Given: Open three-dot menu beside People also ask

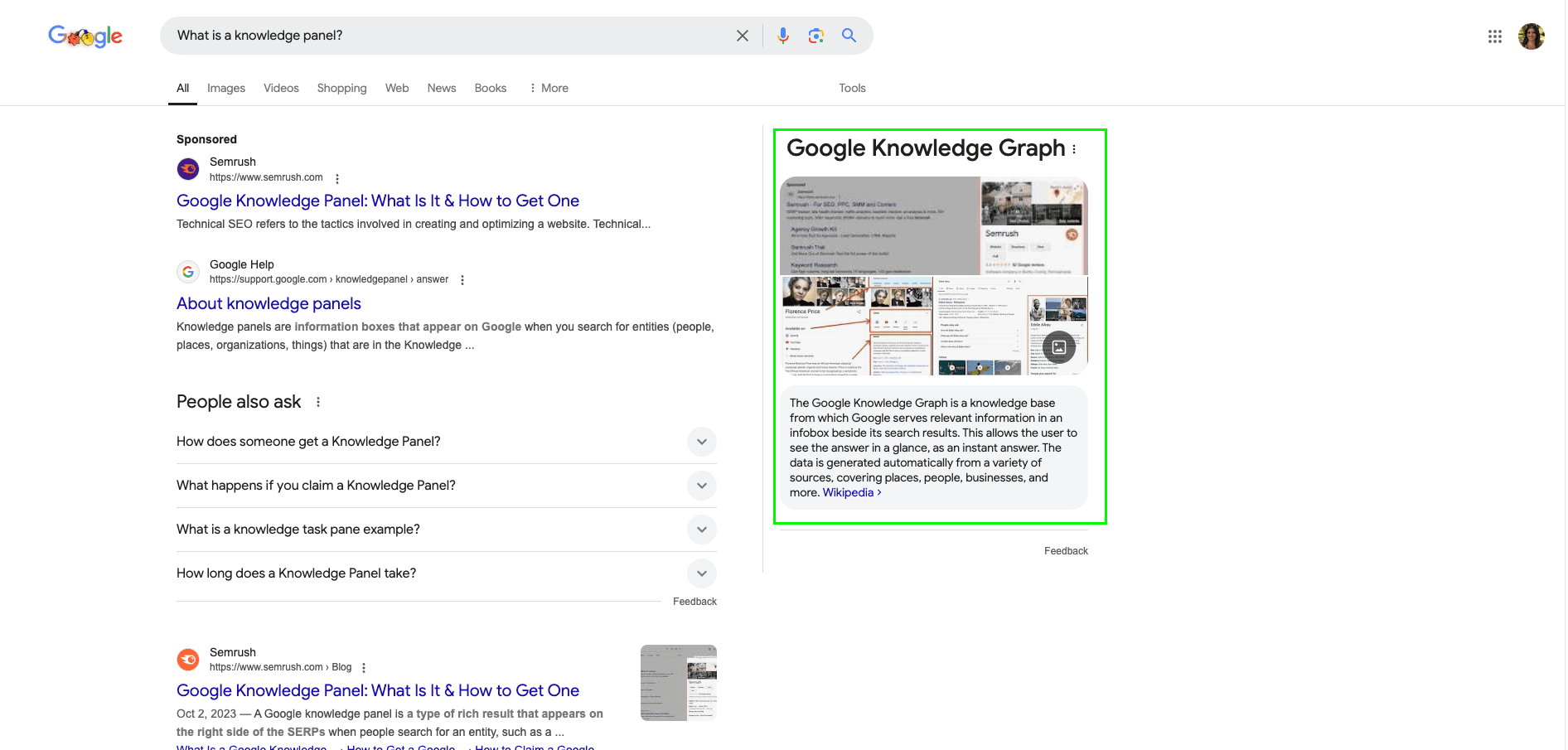Looking at the screenshot, I should point(318,402).
